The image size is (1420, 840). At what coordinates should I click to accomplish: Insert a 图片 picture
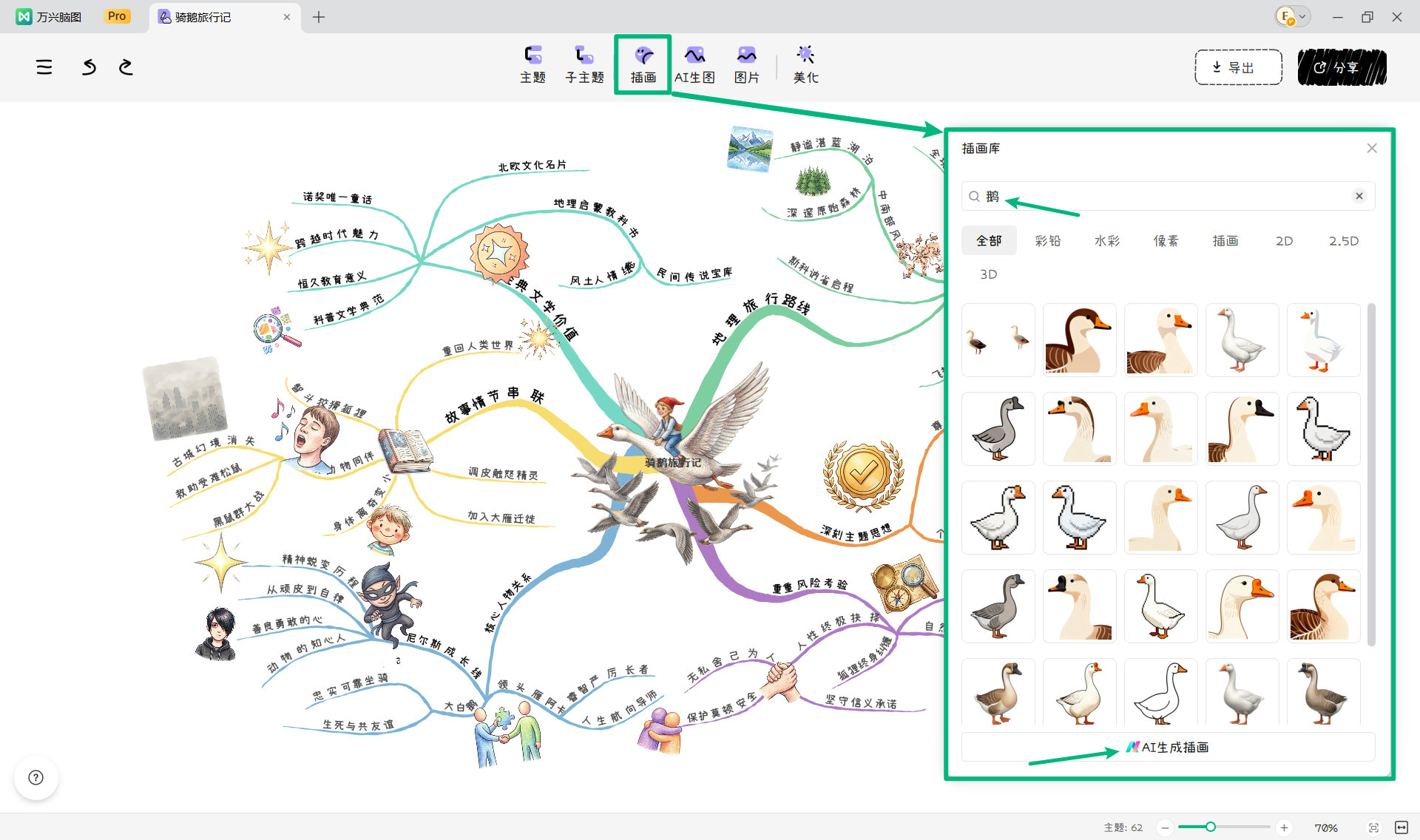[x=746, y=64]
